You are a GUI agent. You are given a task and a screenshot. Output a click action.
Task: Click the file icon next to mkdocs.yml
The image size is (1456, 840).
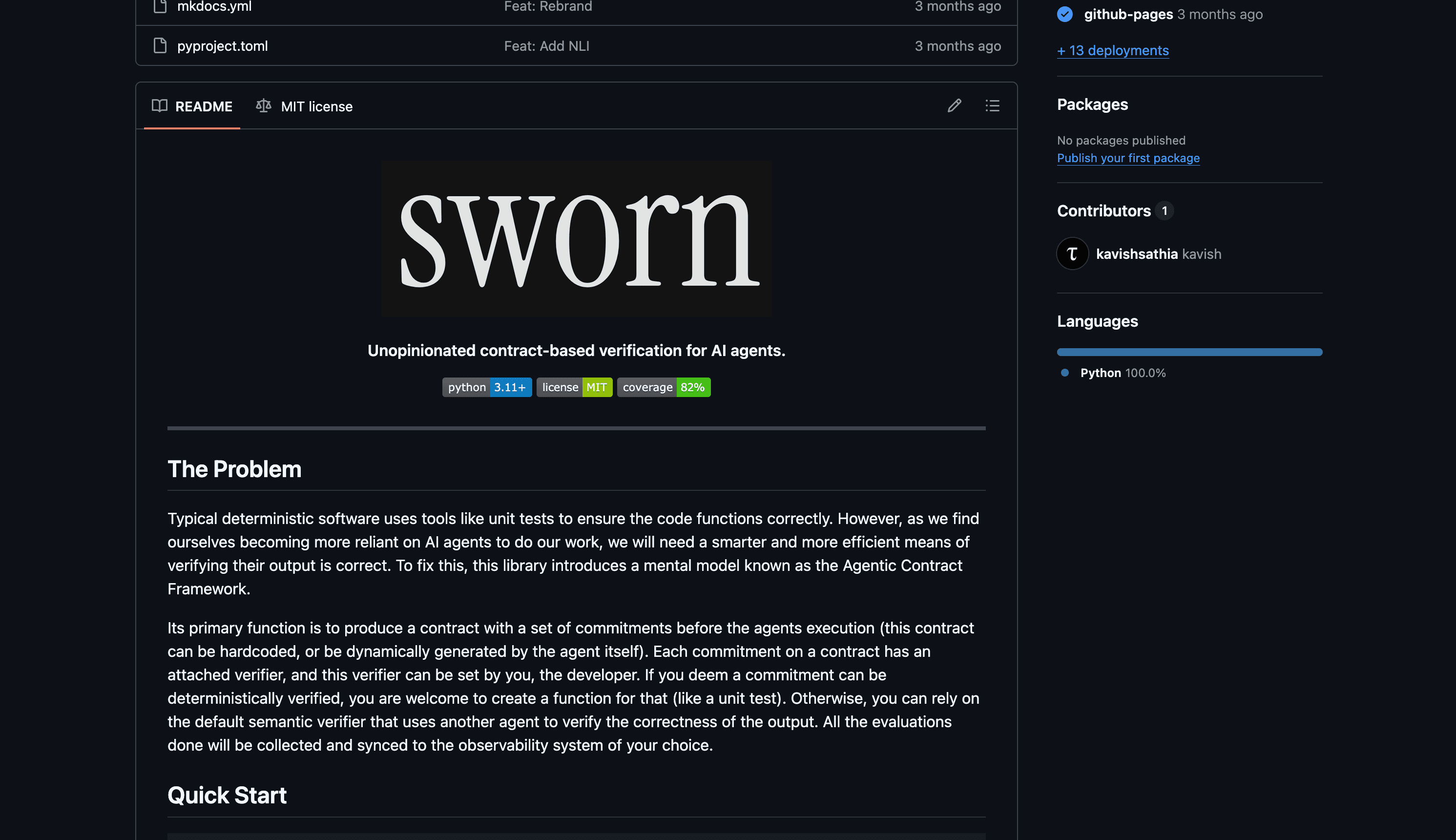point(159,6)
